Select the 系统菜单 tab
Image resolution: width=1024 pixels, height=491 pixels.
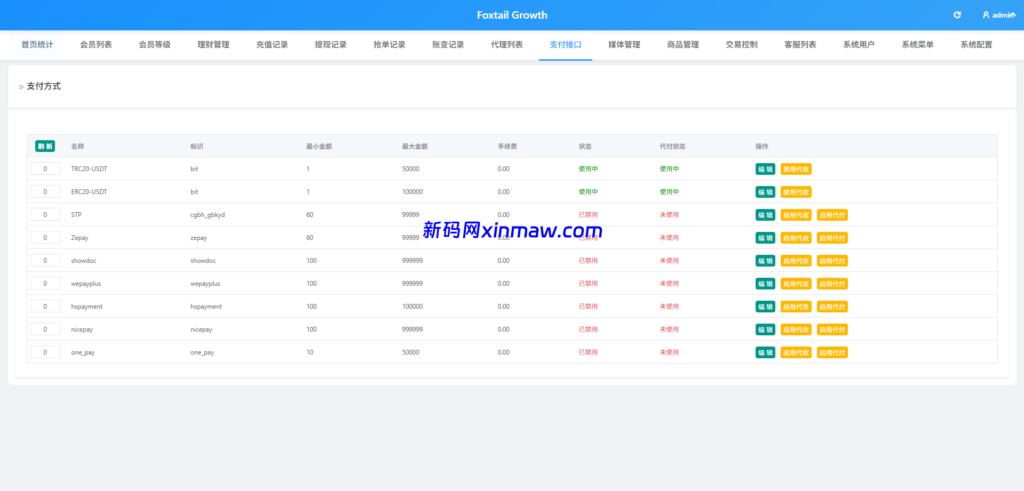pyautogui.click(x=918, y=45)
